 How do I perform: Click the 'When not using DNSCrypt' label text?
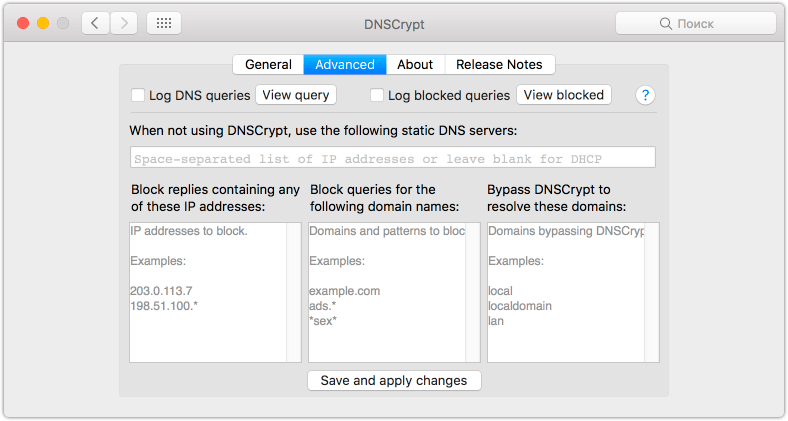(x=323, y=131)
